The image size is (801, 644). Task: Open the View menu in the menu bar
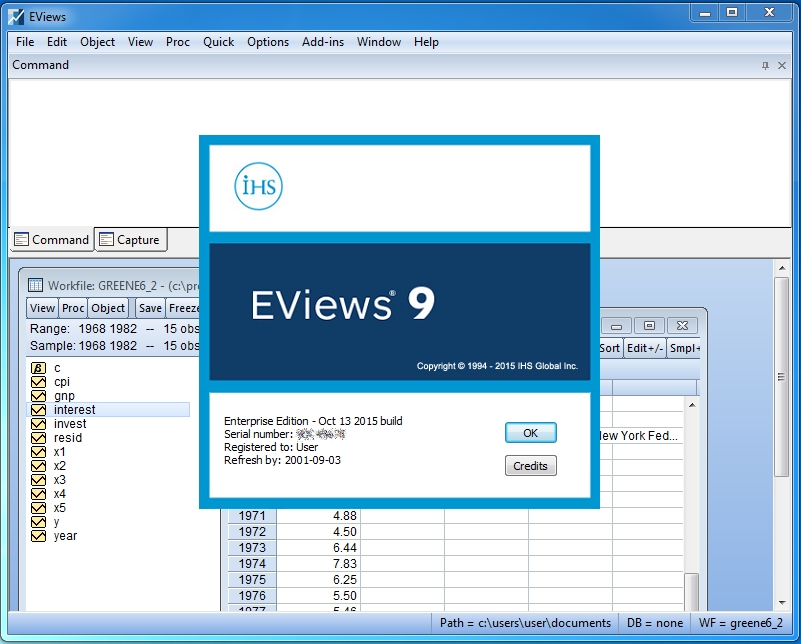click(x=140, y=42)
